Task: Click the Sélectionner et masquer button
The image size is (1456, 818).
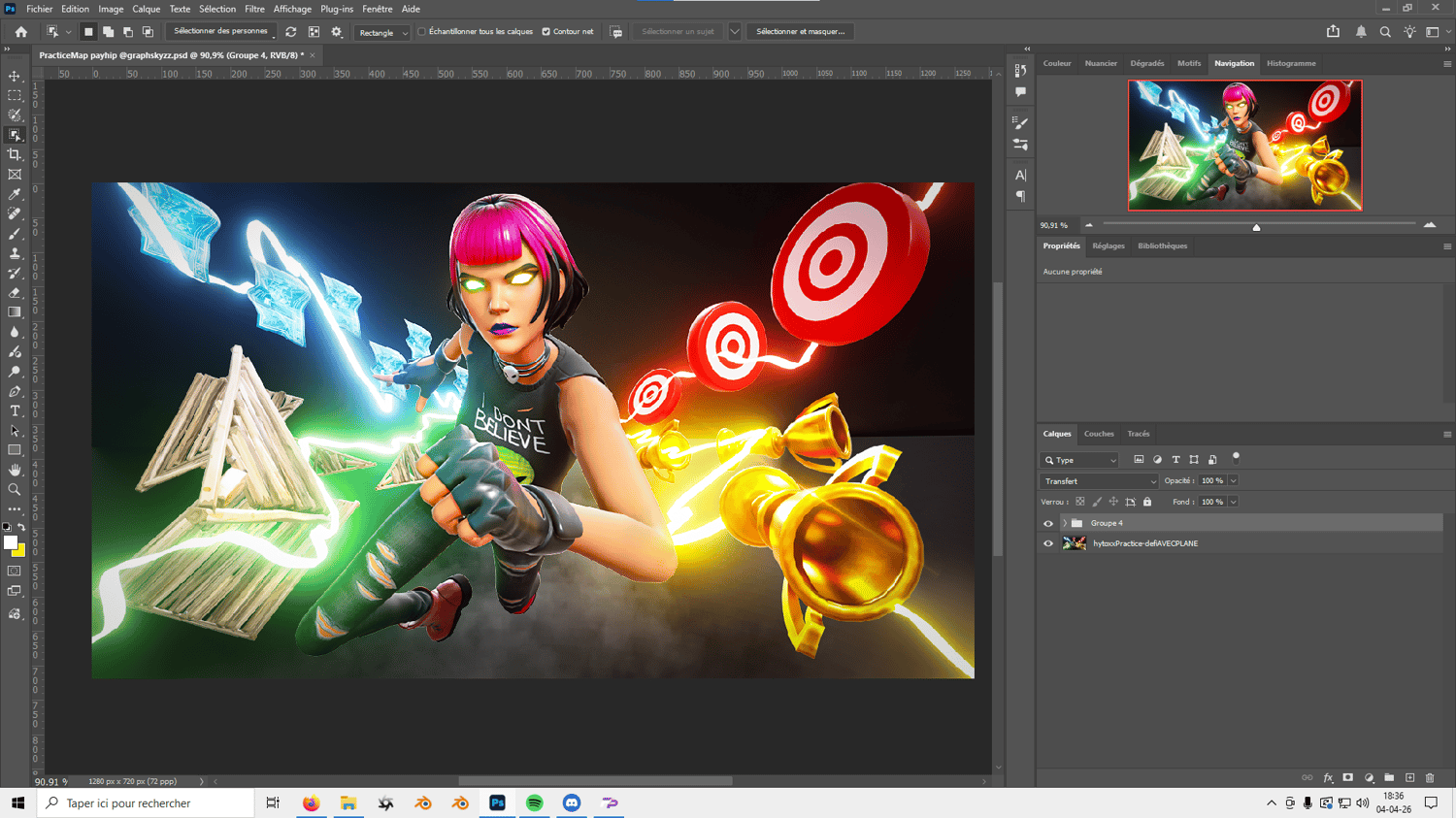Action: coord(800,32)
